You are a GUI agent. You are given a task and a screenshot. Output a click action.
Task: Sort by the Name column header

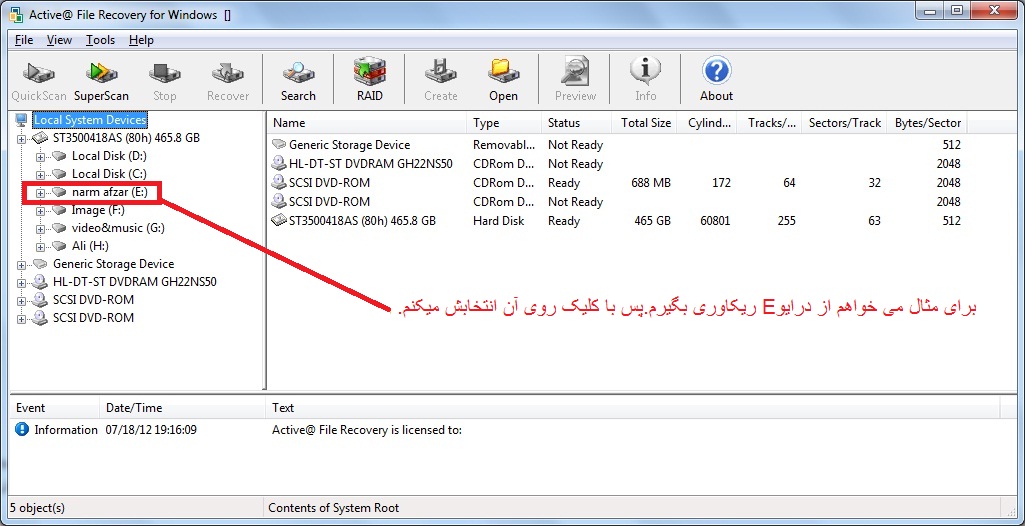(x=367, y=123)
